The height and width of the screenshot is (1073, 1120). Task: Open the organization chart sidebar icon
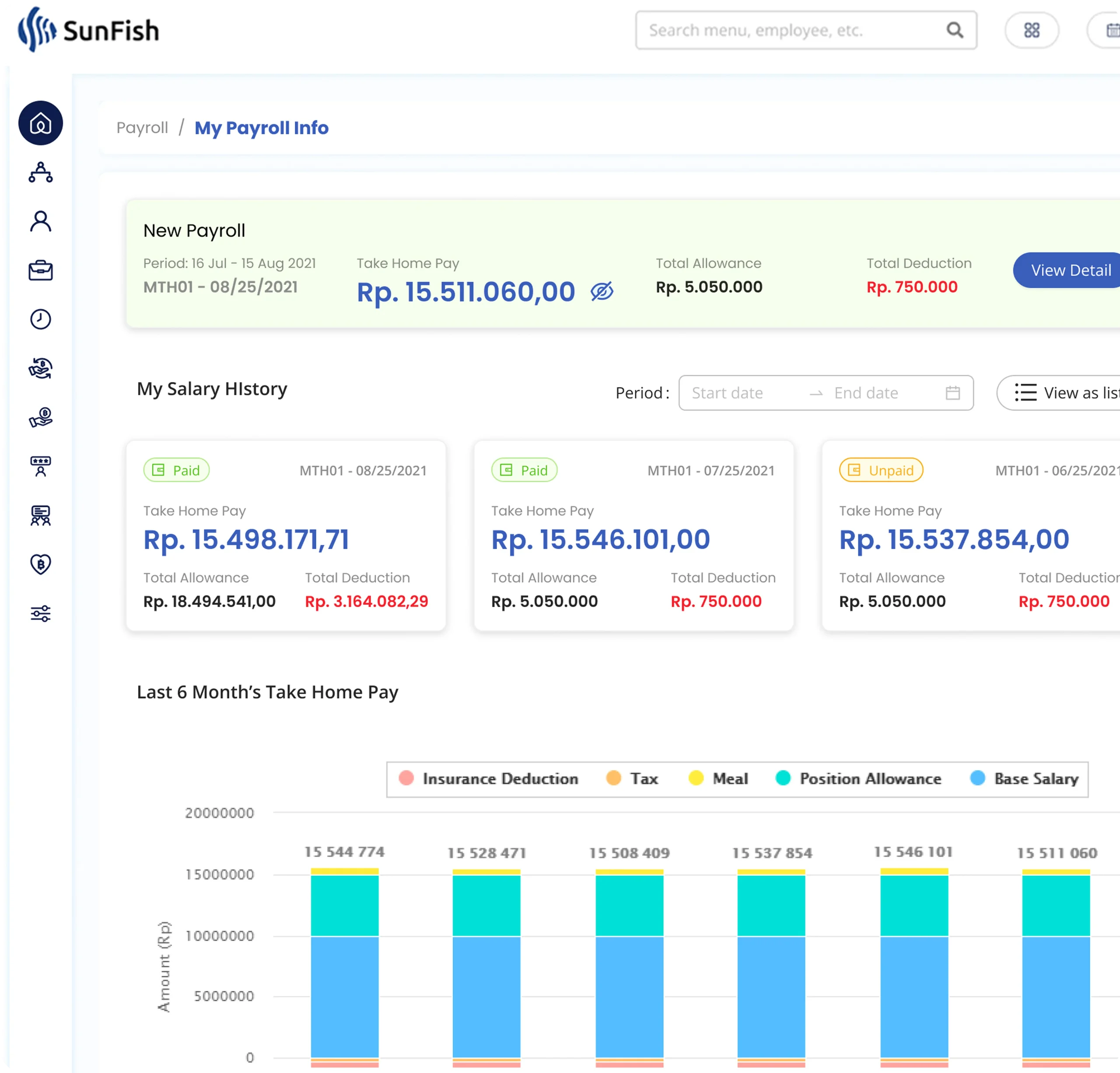pyautogui.click(x=41, y=172)
